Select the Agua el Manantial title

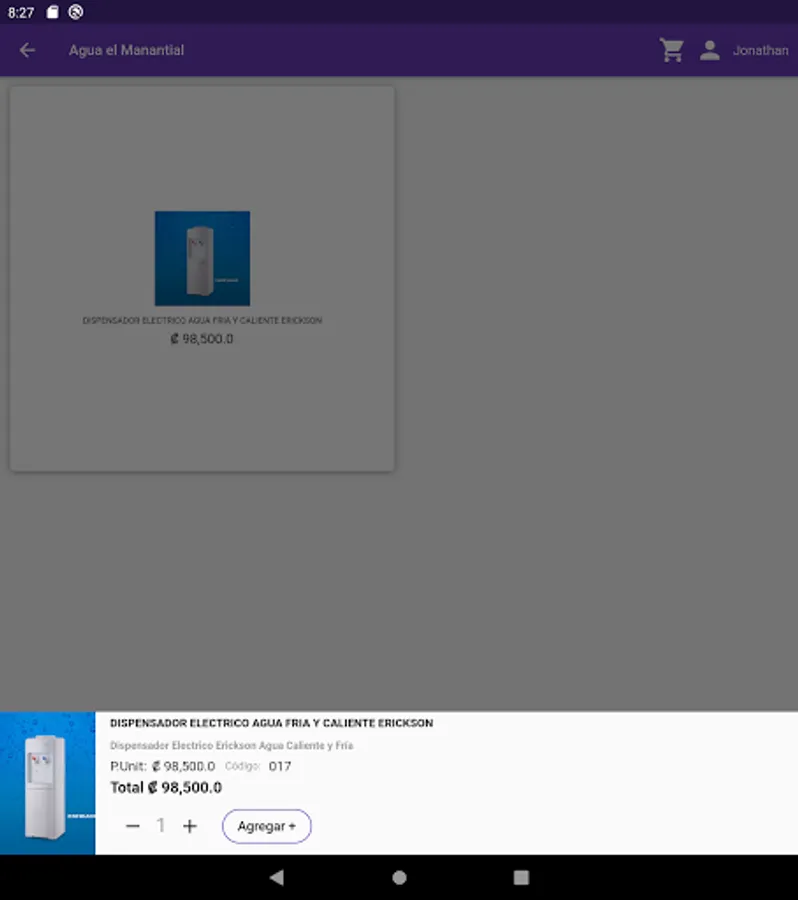click(126, 51)
